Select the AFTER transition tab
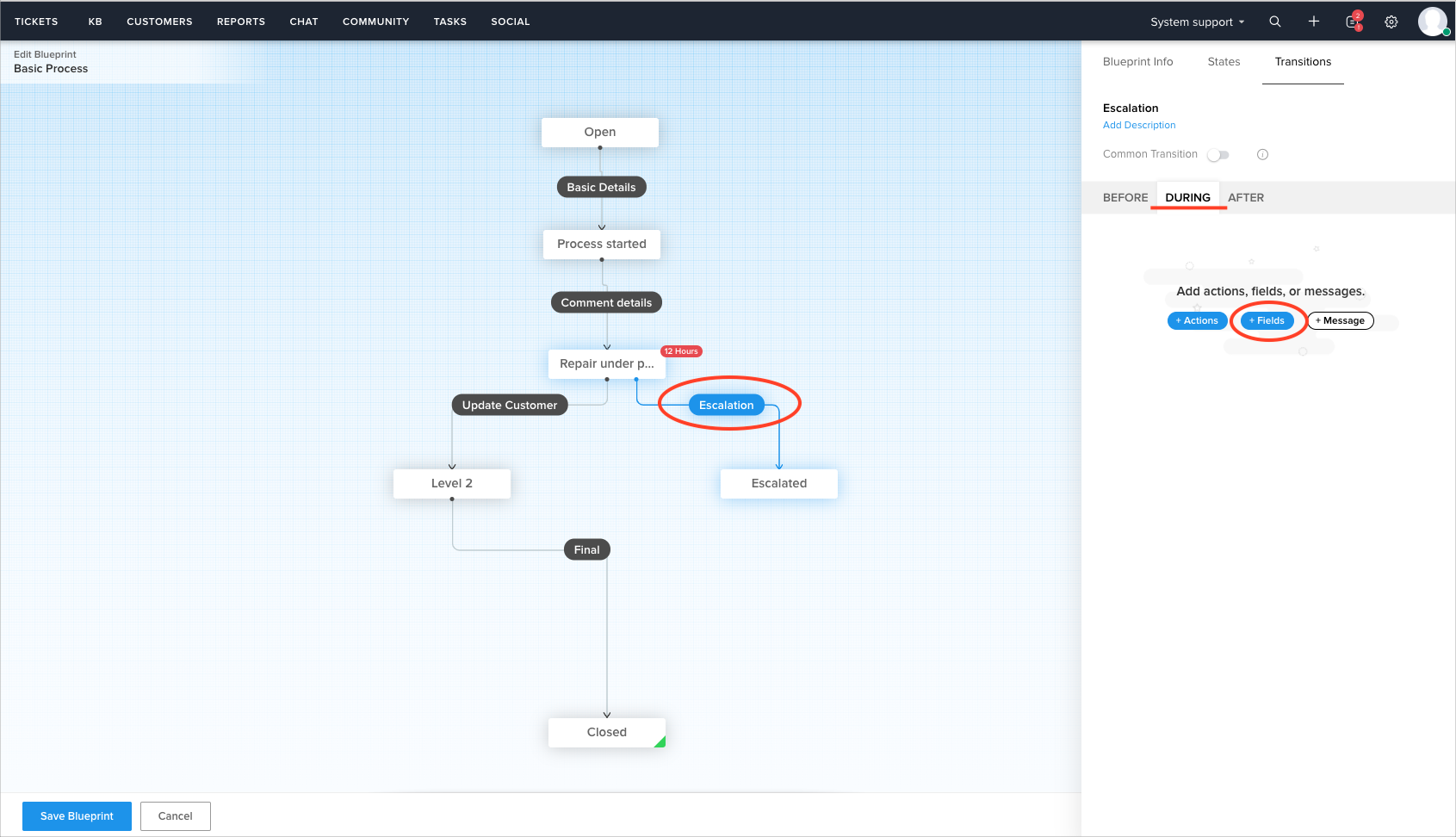 click(1245, 197)
